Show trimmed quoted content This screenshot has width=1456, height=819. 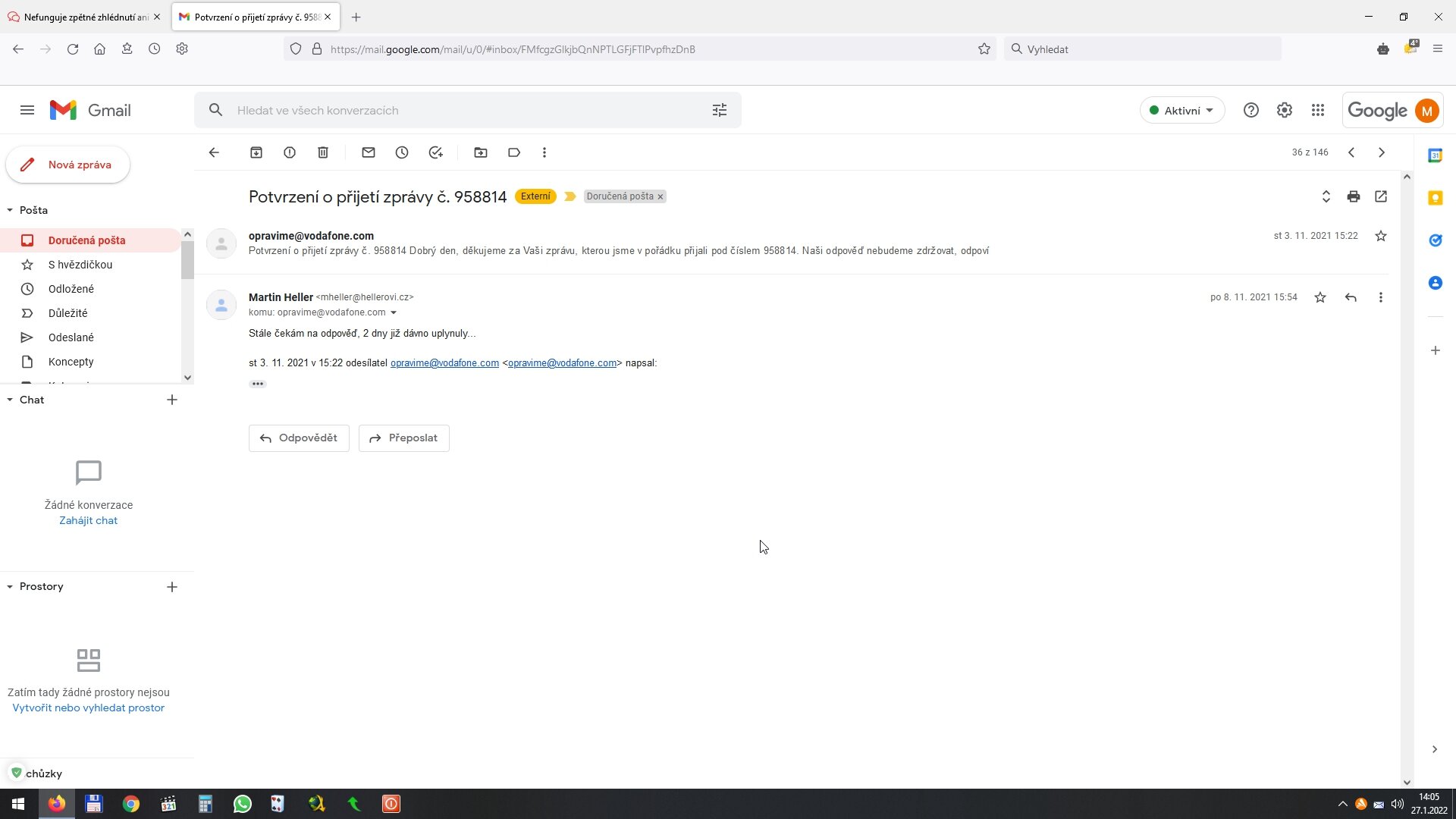(x=258, y=384)
